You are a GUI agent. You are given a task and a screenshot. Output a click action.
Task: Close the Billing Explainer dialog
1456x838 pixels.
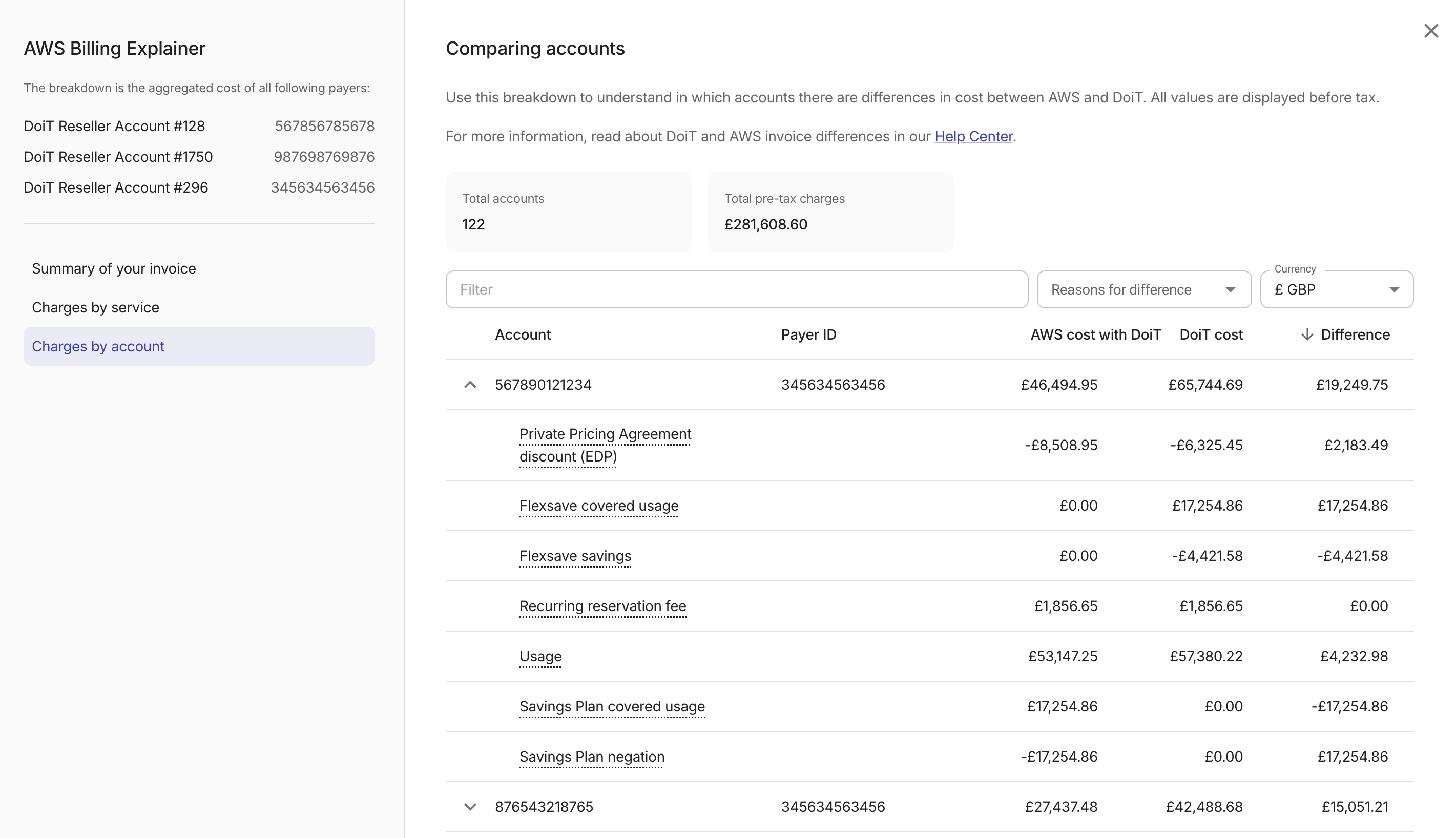1431,31
